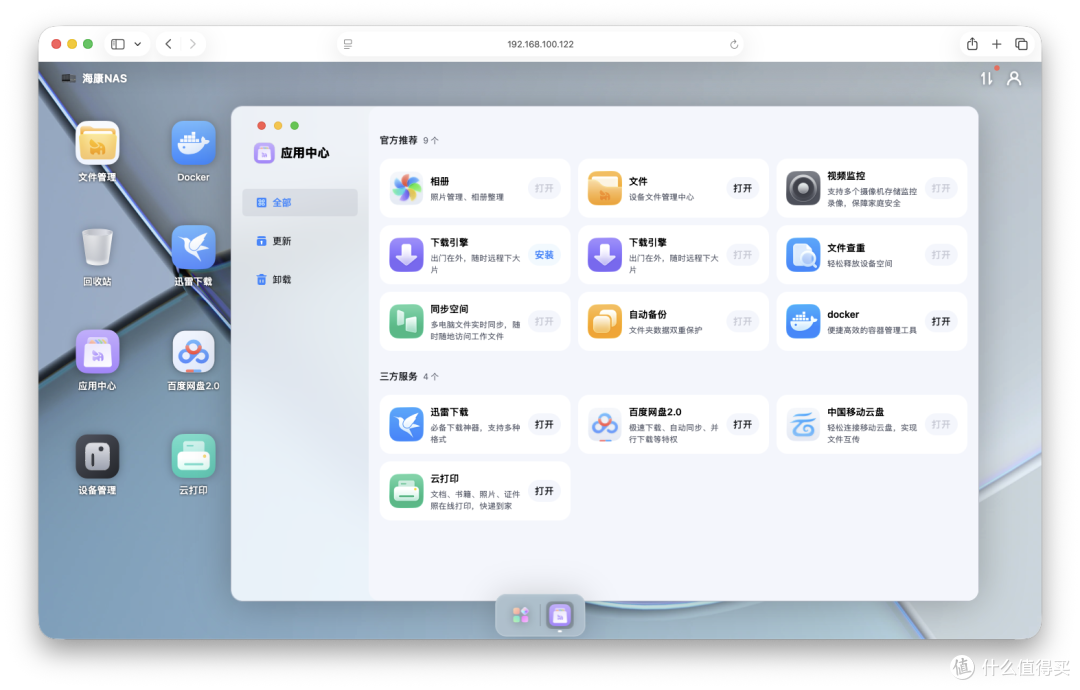Click the browser share icon

[972, 44]
